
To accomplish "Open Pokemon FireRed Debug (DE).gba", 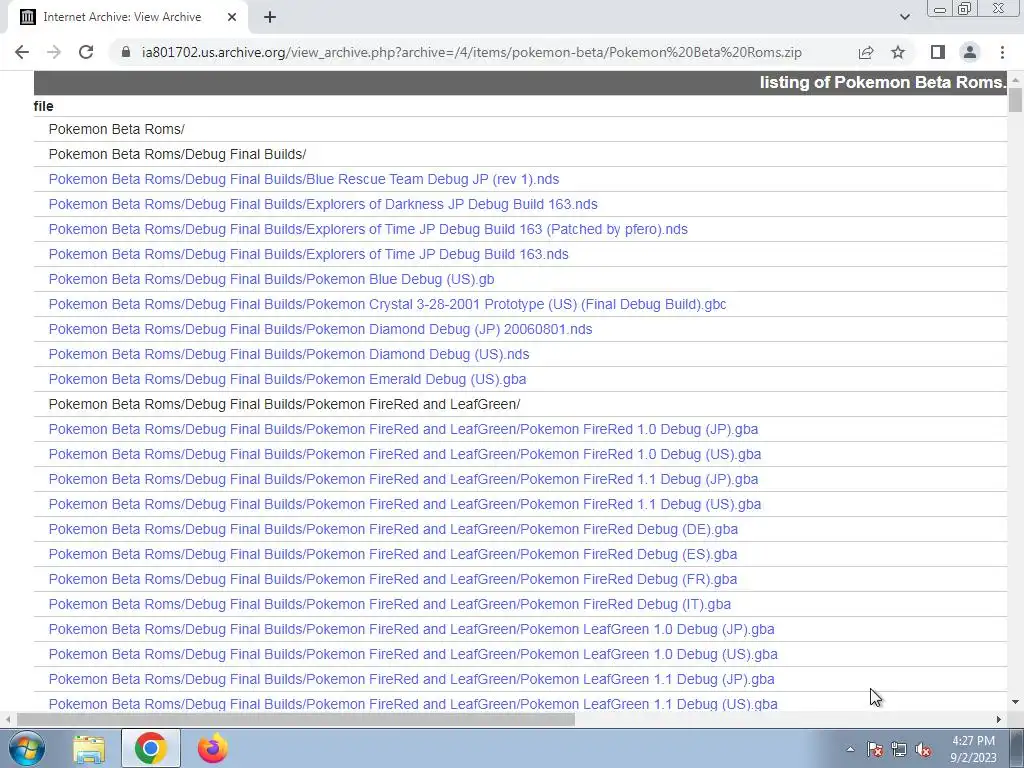I will tap(393, 529).
